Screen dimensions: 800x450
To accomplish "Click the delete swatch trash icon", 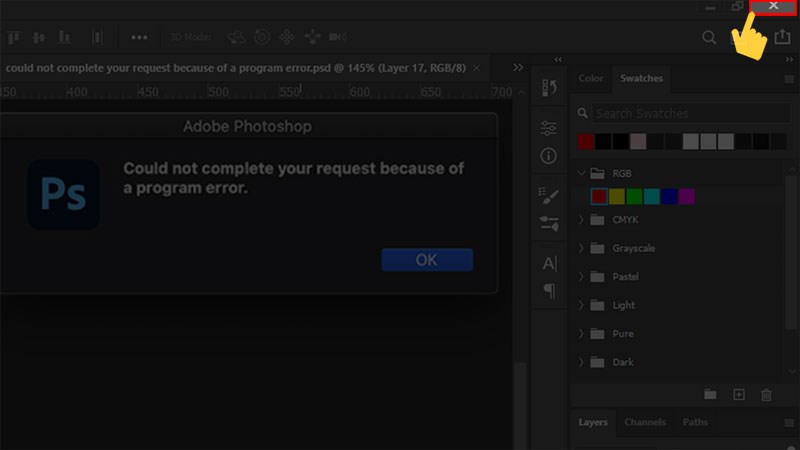I will pos(766,394).
